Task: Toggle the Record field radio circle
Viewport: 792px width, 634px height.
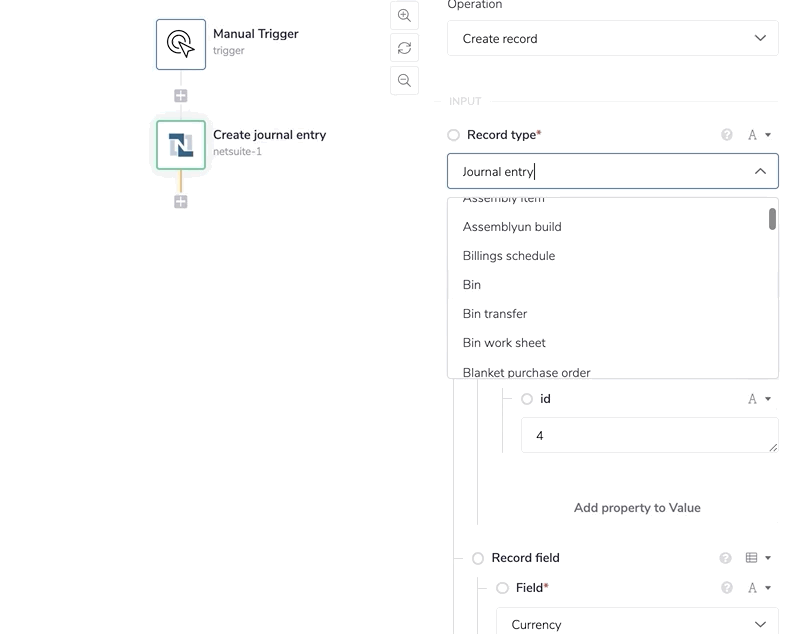Action: [x=478, y=558]
